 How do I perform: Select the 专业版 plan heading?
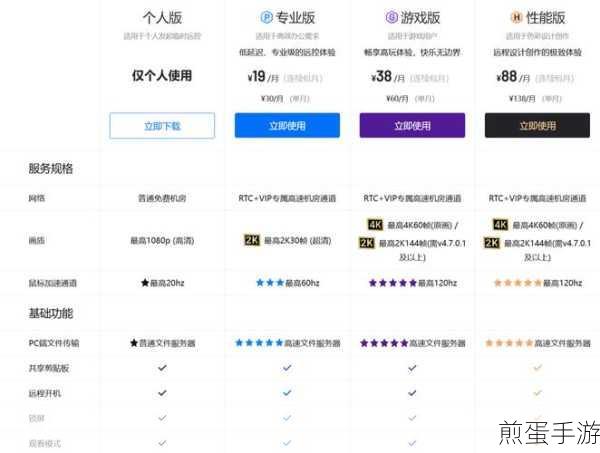tap(295, 18)
